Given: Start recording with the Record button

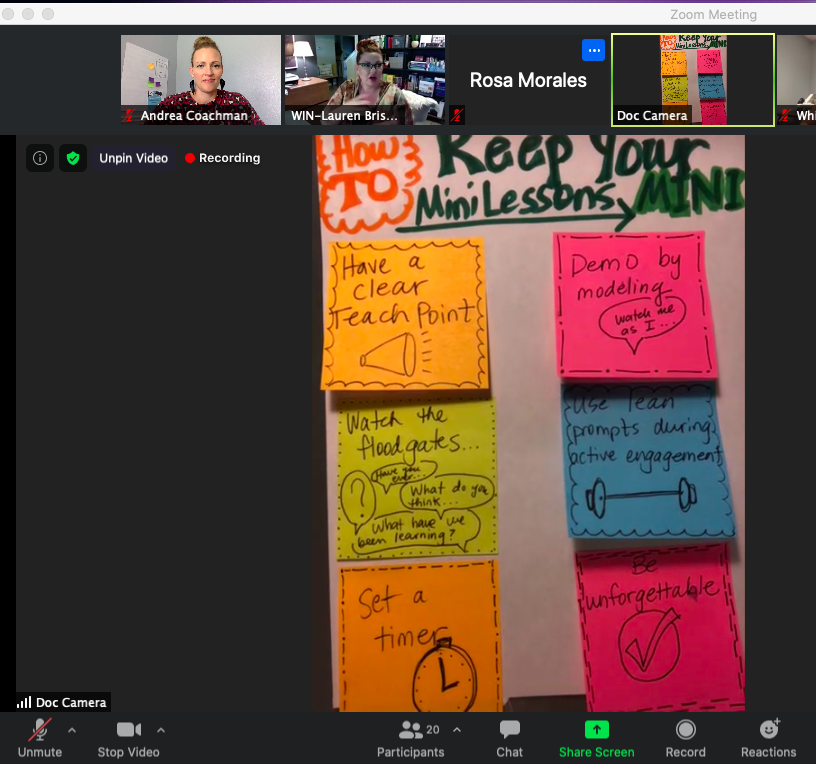Looking at the screenshot, I should tap(685, 738).
